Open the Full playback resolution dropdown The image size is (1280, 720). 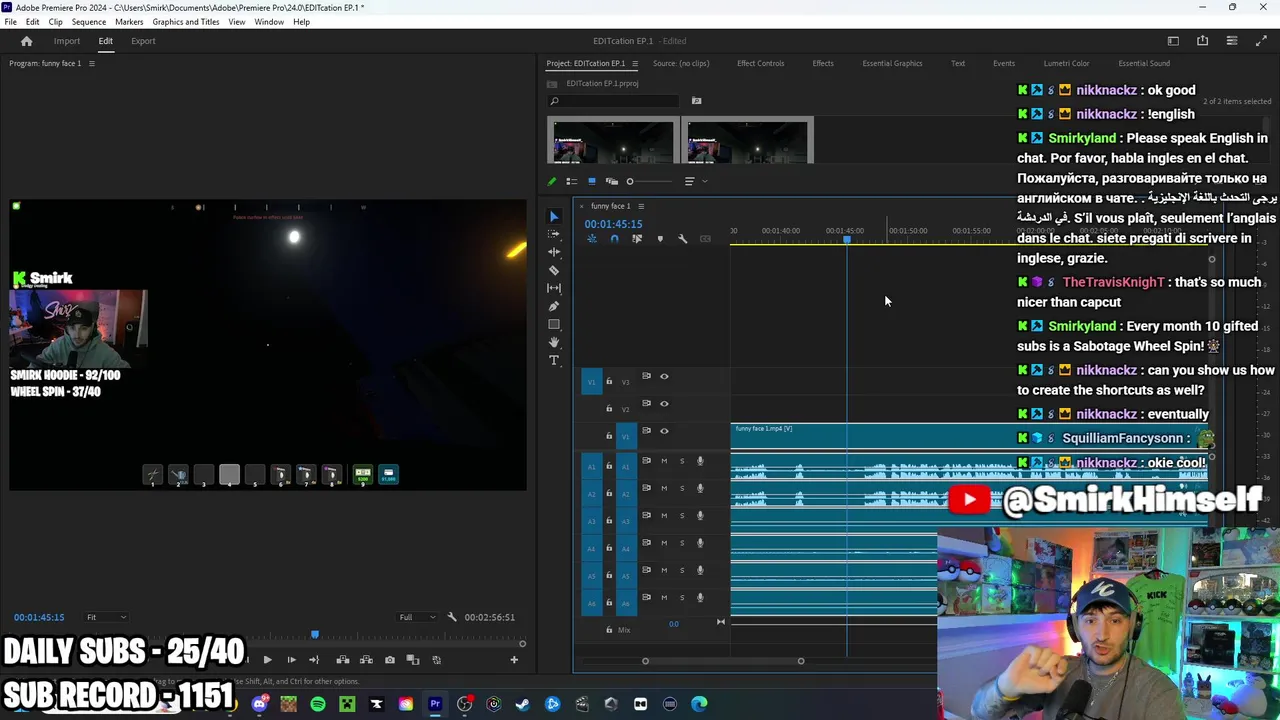418,617
